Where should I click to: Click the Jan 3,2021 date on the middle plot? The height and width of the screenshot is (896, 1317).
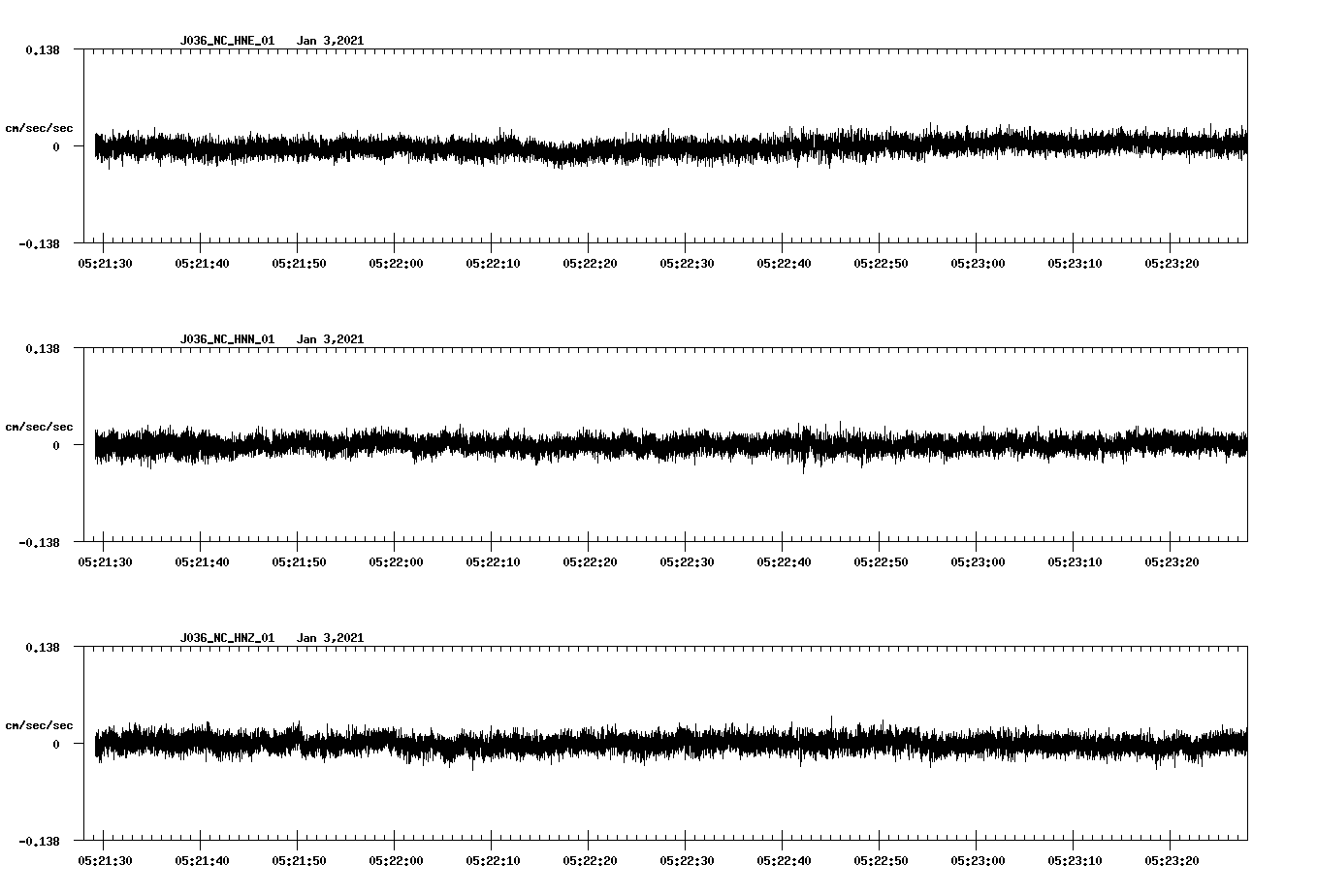pyautogui.click(x=332, y=339)
